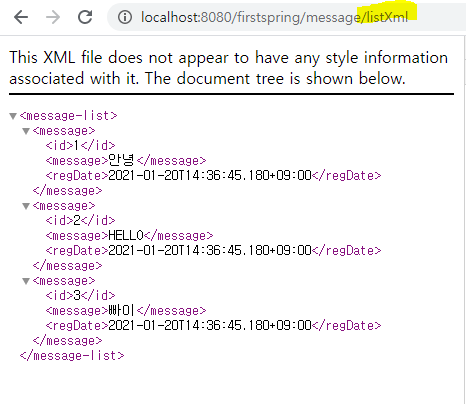Viewport: 466px width, 404px height.
Task: Select the closing </message> tag after id 3
Action: coord(67,341)
